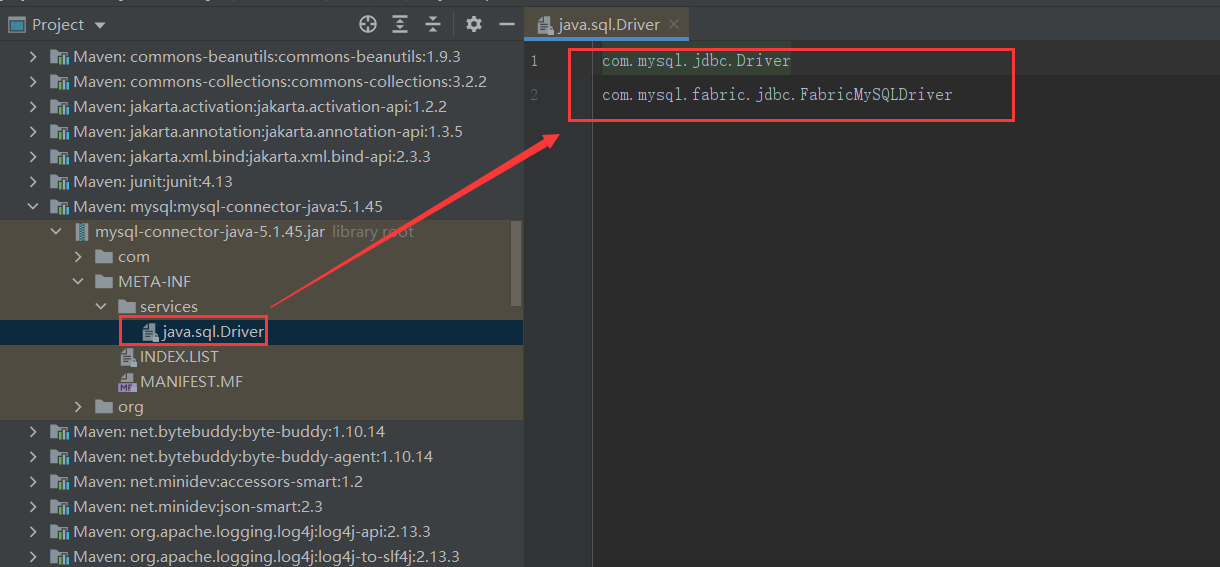The image size is (1220, 567).
Task: Click library icon of junit:junit:4.13
Action: (59, 181)
